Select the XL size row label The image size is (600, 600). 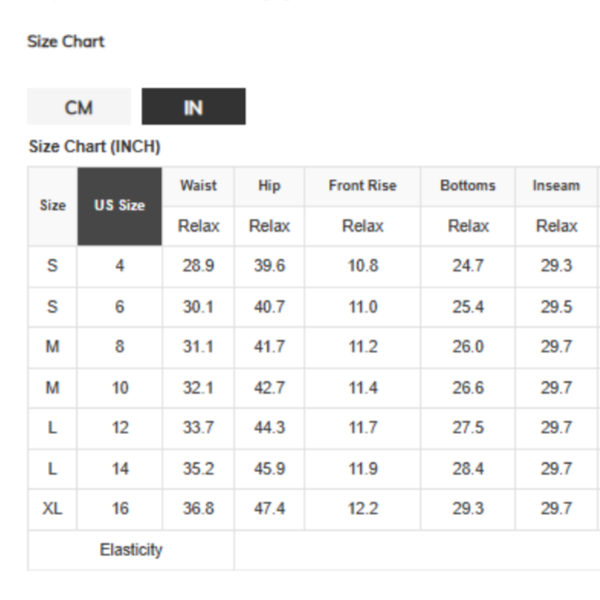pos(53,509)
